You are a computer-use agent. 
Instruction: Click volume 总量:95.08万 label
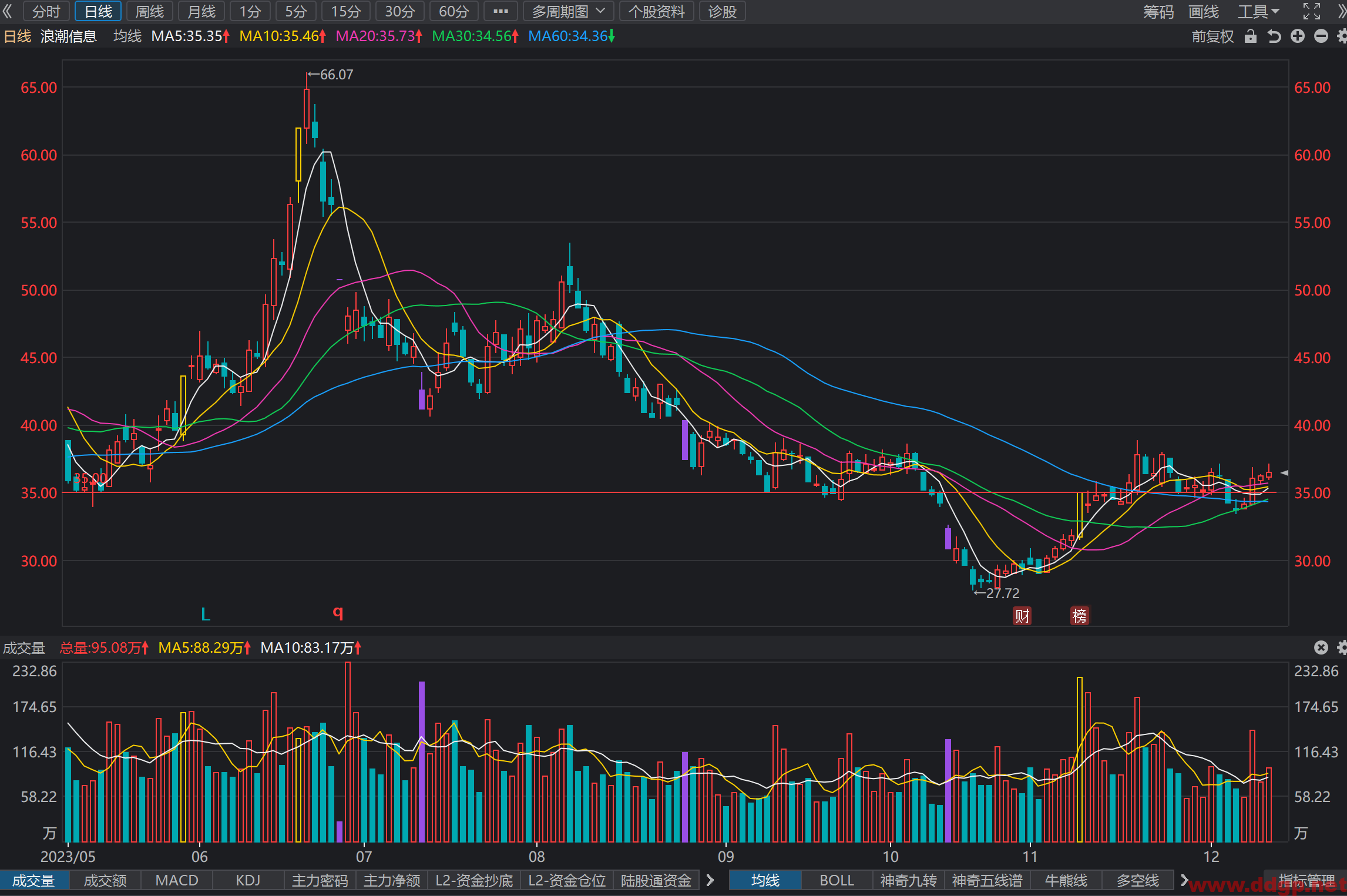[103, 647]
